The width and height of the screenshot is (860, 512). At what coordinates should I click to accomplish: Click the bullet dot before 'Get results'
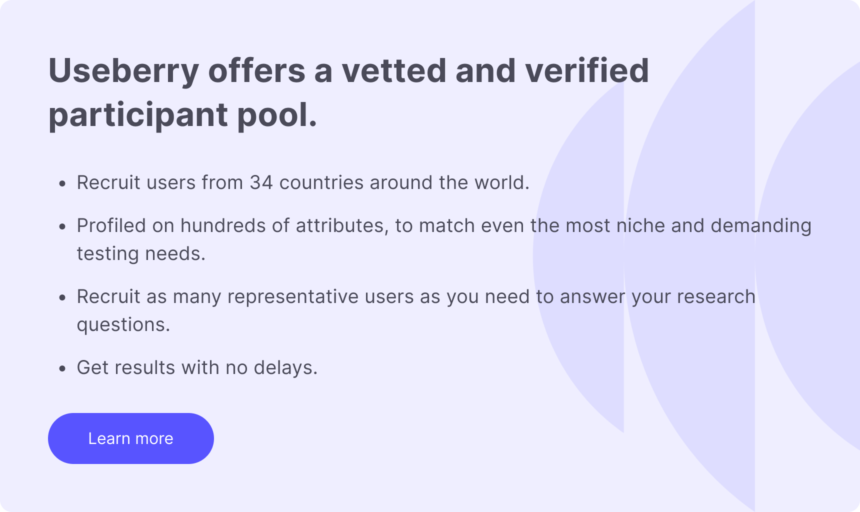[62, 369]
